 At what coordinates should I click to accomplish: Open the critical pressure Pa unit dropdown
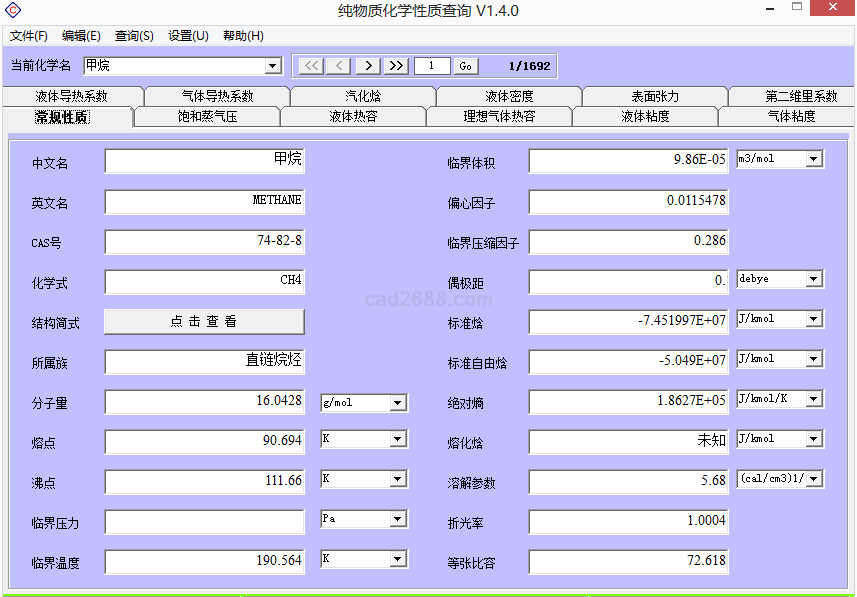coord(397,519)
